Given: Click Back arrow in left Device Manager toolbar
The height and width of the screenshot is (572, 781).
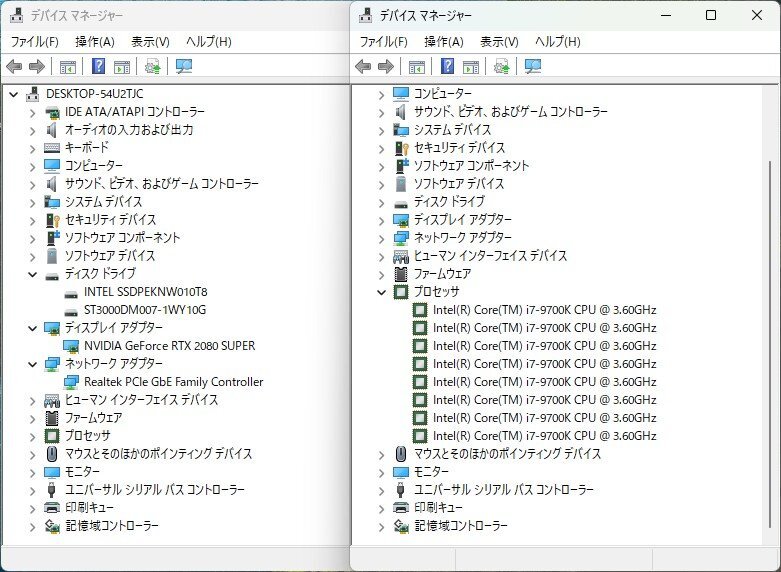Looking at the screenshot, I should click(14, 66).
